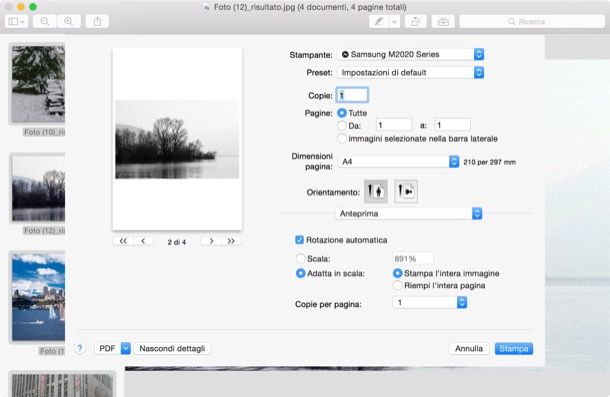Click the ending page field after 'a:'
Image resolution: width=610 pixels, height=397 pixels.
pyautogui.click(x=452, y=125)
